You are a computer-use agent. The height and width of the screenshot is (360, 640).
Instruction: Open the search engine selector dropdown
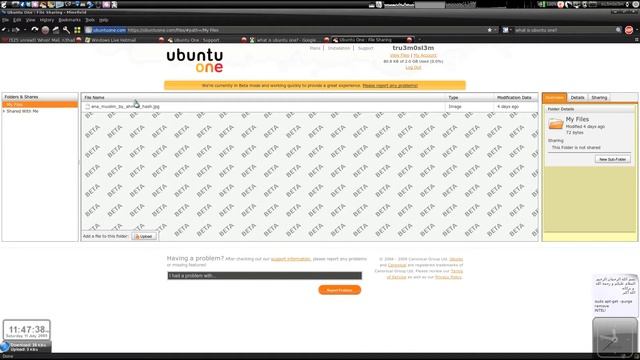coord(507,30)
